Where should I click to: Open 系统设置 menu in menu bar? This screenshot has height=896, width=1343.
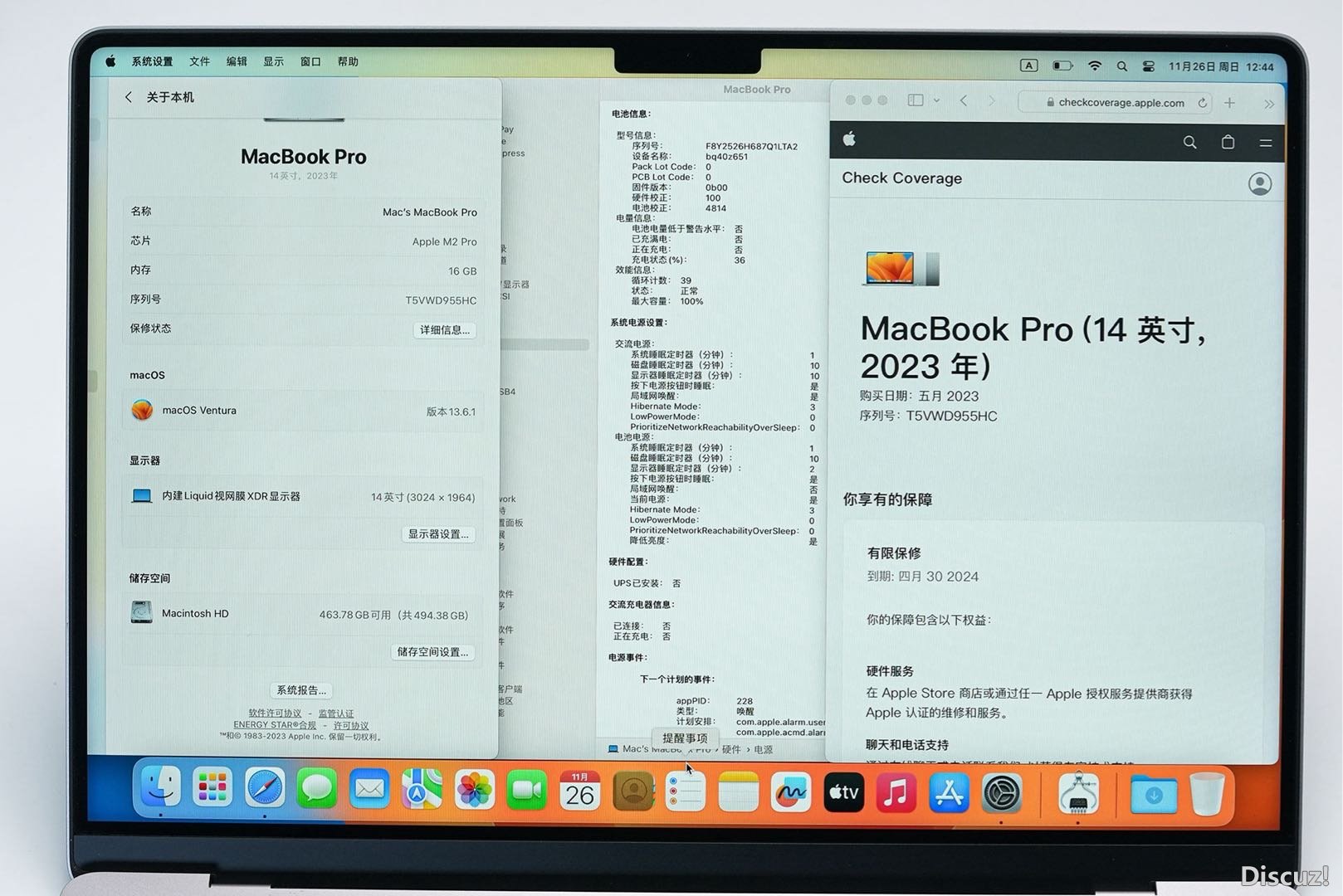pos(152,61)
